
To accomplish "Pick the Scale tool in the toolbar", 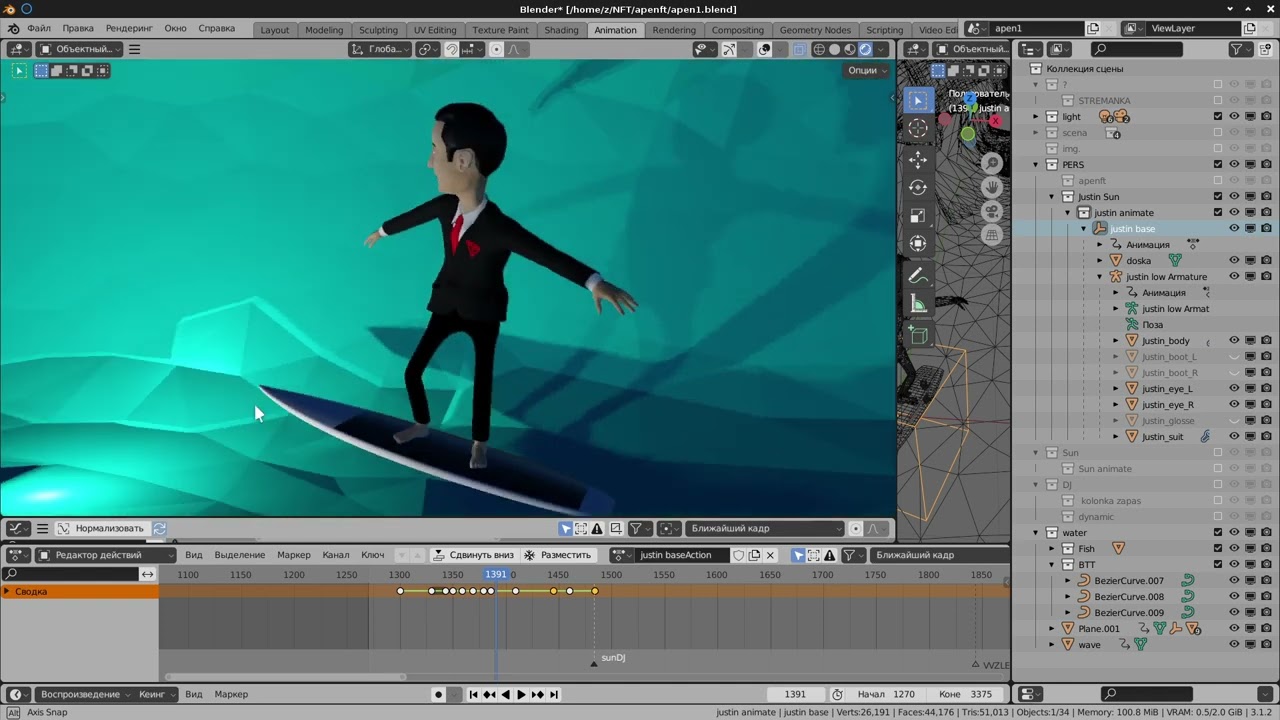I will (918, 216).
